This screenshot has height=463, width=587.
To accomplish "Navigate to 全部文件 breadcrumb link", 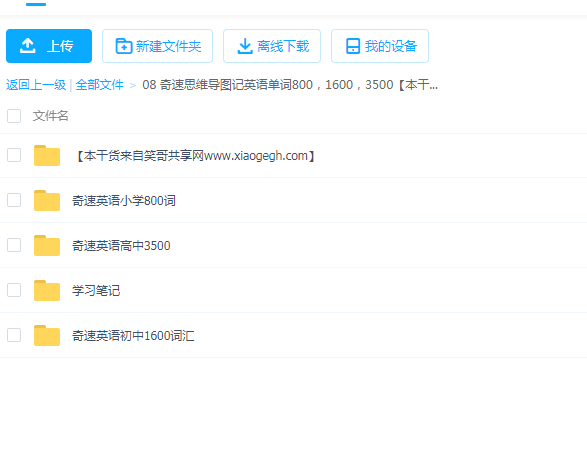I will pos(100,85).
